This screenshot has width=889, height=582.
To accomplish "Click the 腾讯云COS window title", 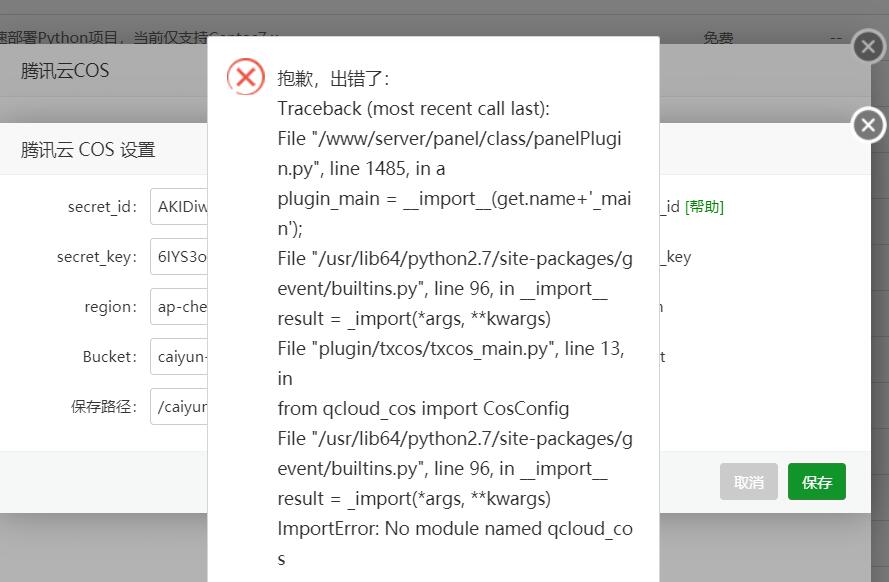I will coord(65,70).
